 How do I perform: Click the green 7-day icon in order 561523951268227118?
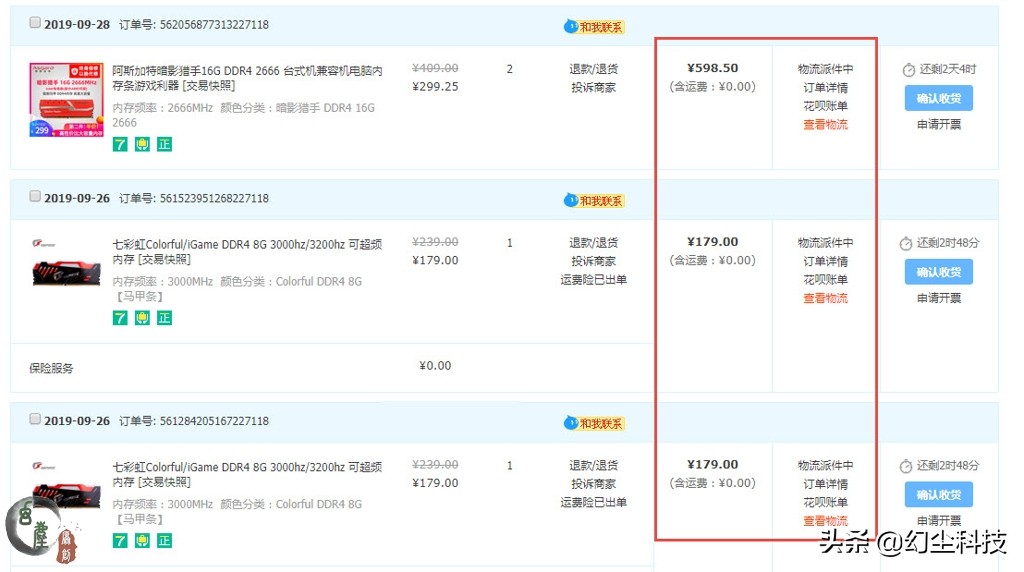point(120,318)
